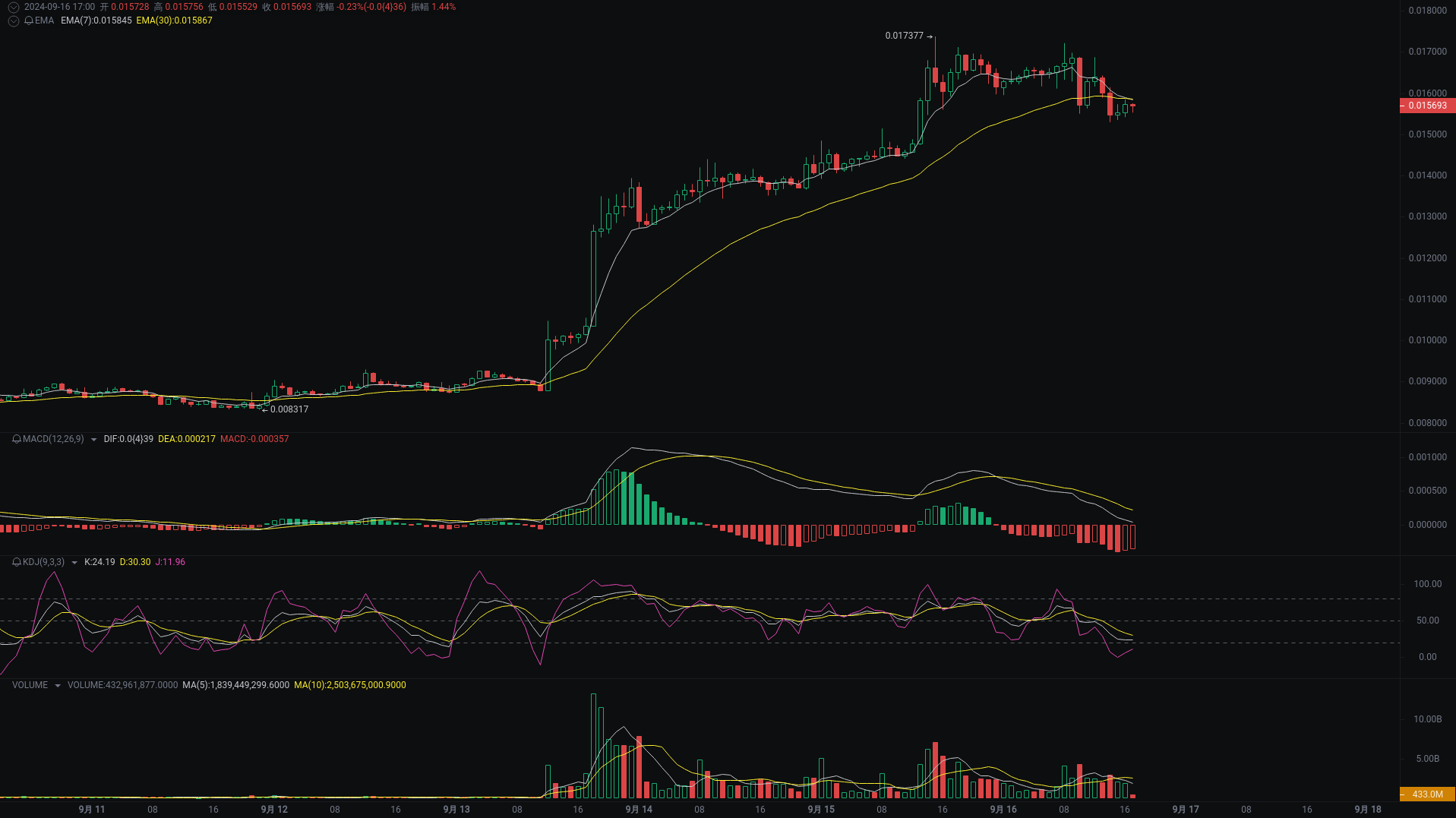Screen dimensions: 1456x818
Task: Open the KDJ(9,3,3) settings dropdown
Action: (x=74, y=562)
